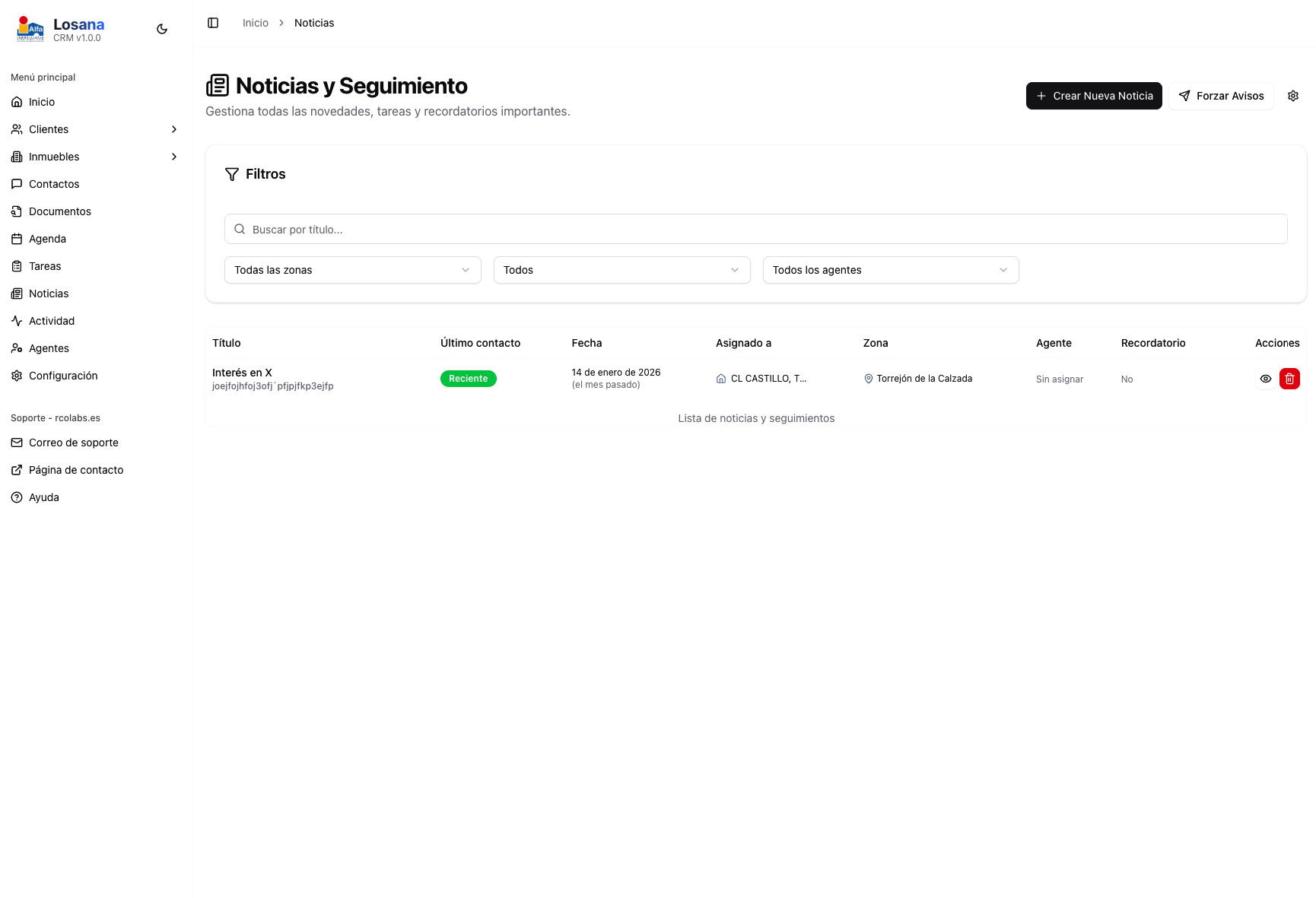Click the newspaper icon in the page heading
1316x898 pixels.
[x=218, y=86]
